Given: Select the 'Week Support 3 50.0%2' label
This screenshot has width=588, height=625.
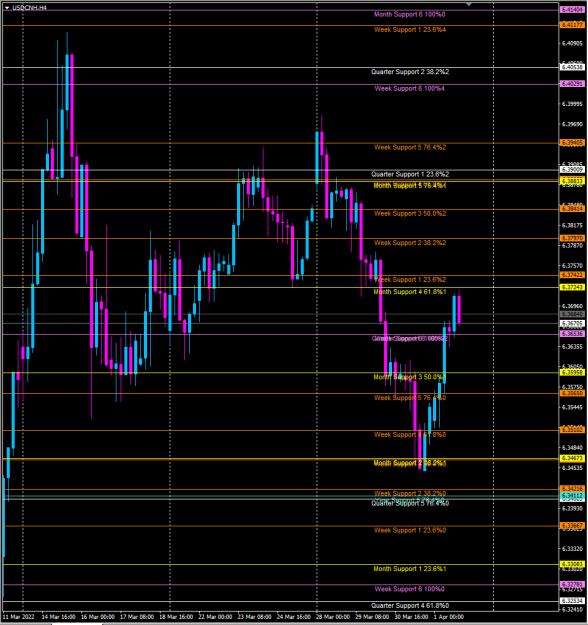Looking at the screenshot, I should [x=410, y=214].
